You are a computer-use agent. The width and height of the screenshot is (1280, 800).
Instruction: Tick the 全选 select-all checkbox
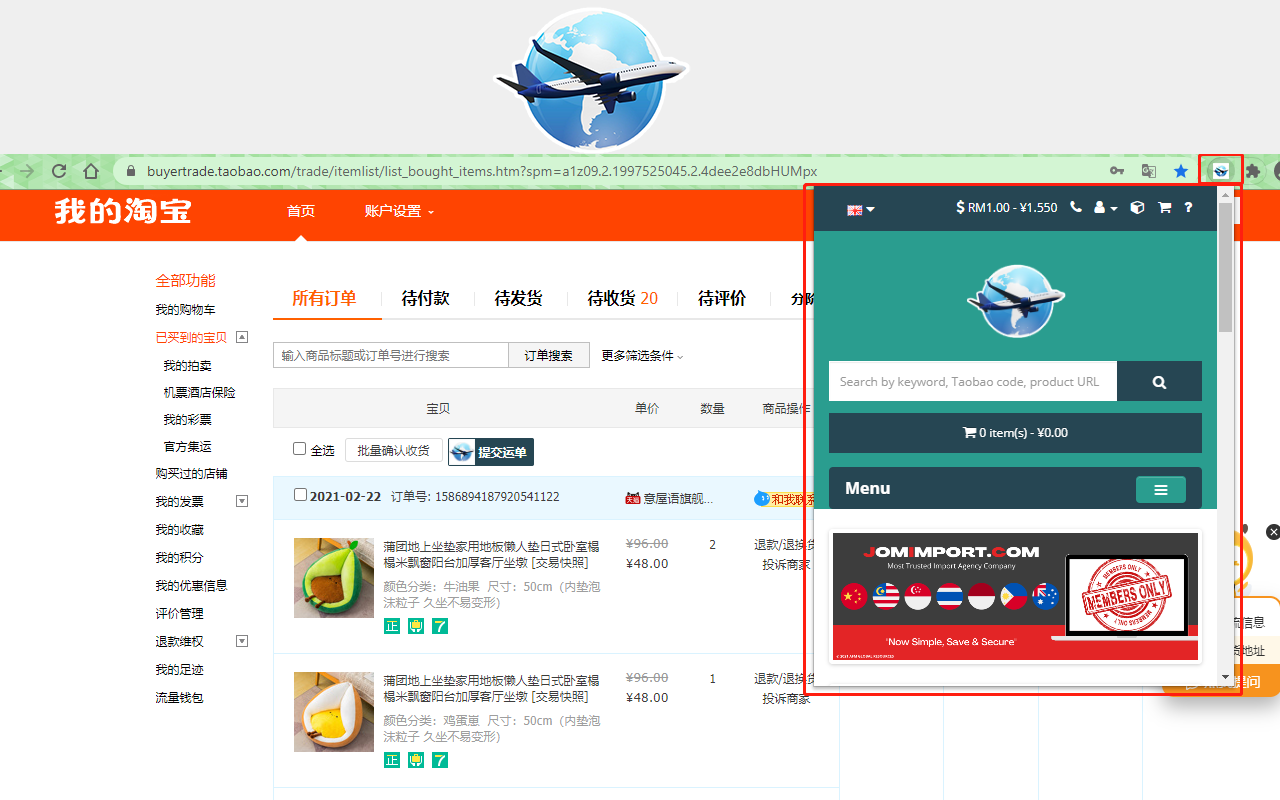pos(299,449)
